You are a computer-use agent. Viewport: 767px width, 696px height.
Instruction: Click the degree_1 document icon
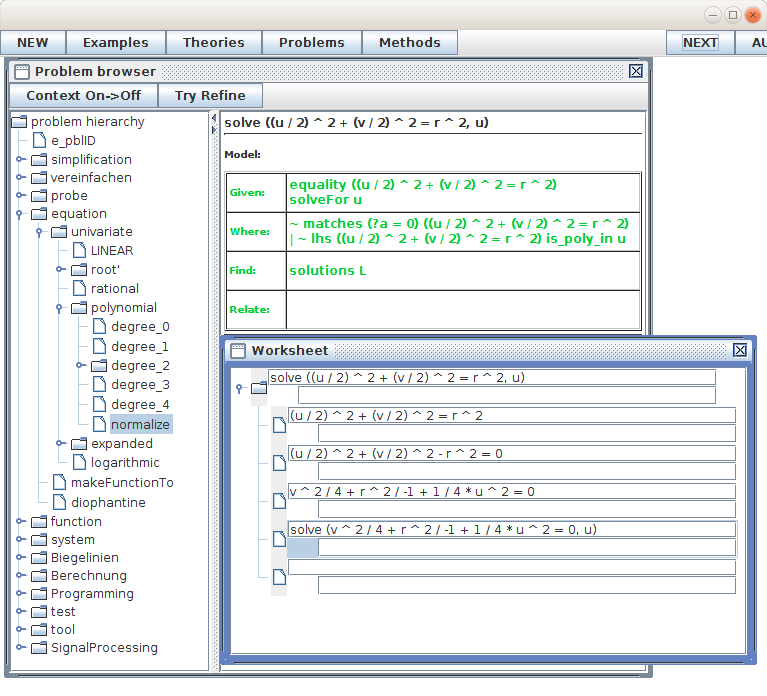tap(99, 346)
